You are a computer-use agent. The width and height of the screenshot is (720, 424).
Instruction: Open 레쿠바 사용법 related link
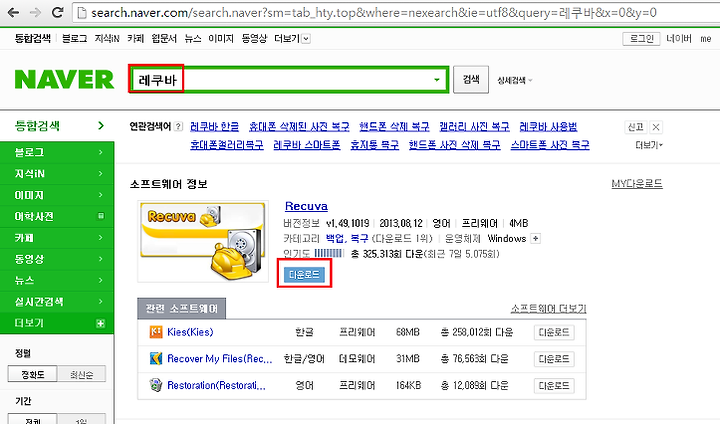pyautogui.click(x=548, y=126)
